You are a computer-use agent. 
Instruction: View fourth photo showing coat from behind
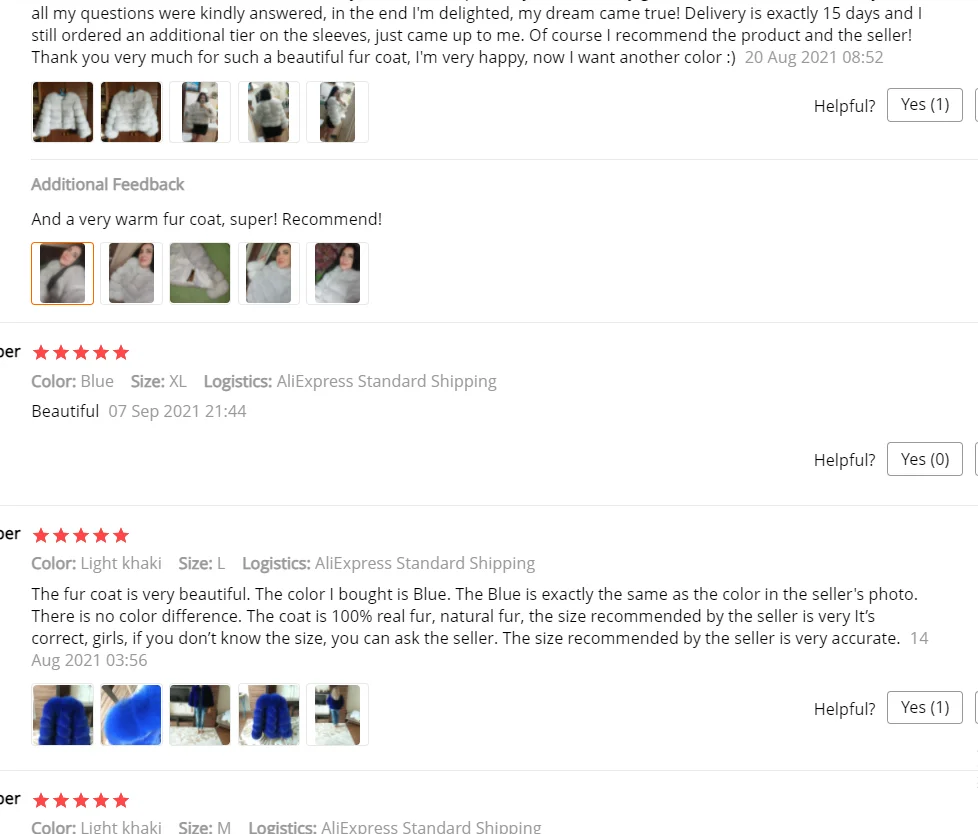(x=268, y=112)
